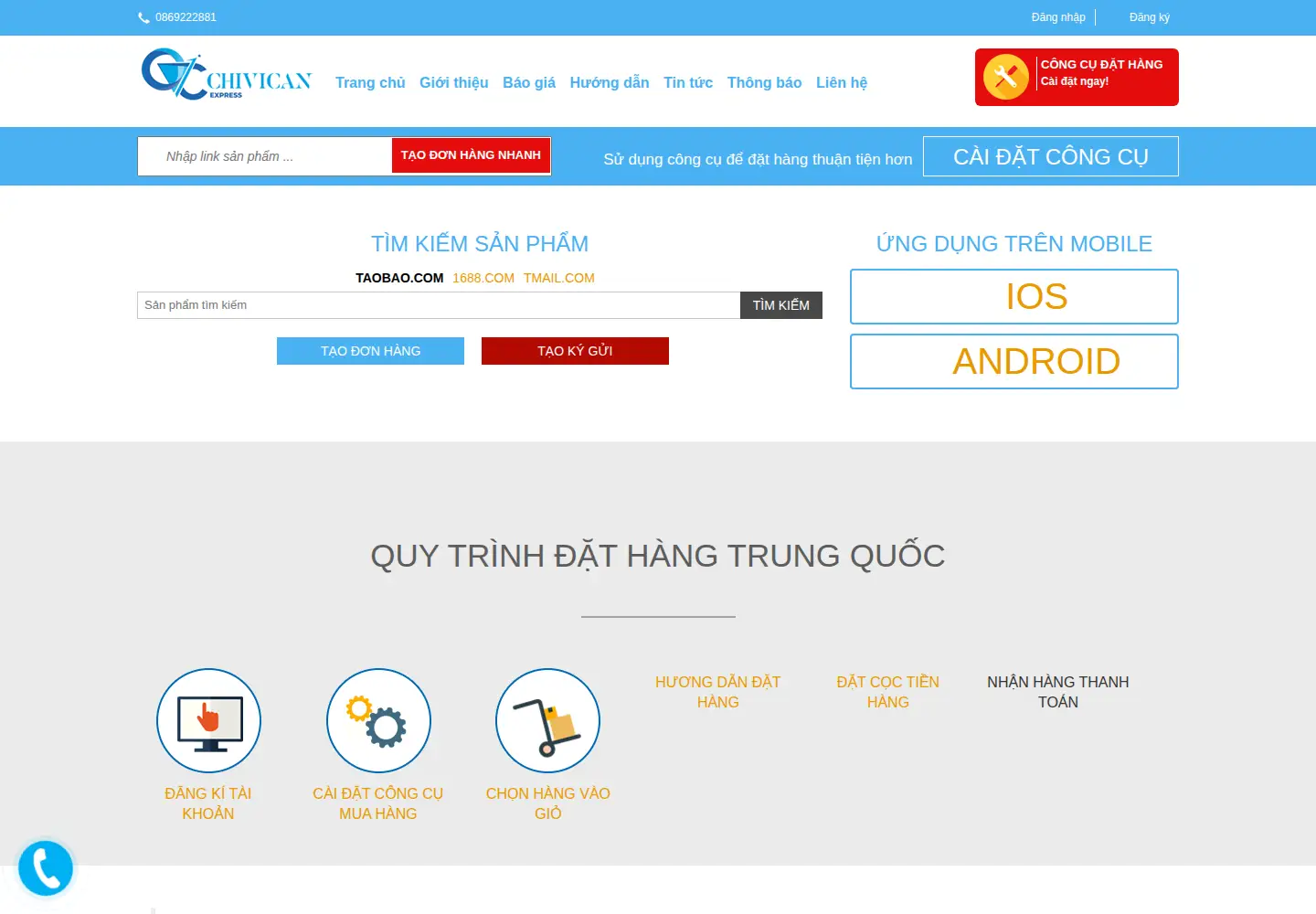1316x914 pixels.
Task: Open the Tin tức menu item
Action: pyautogui.click(x=688, y=82)
